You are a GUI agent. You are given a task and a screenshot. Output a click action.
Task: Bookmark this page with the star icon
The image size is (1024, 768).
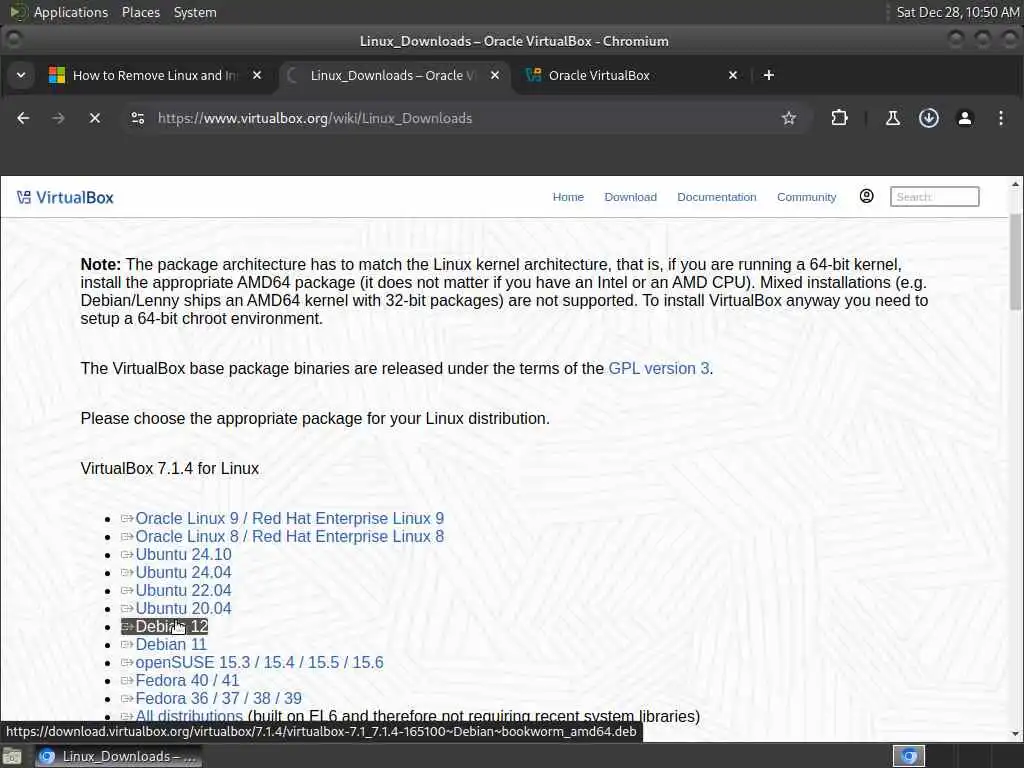coord(789,118)
